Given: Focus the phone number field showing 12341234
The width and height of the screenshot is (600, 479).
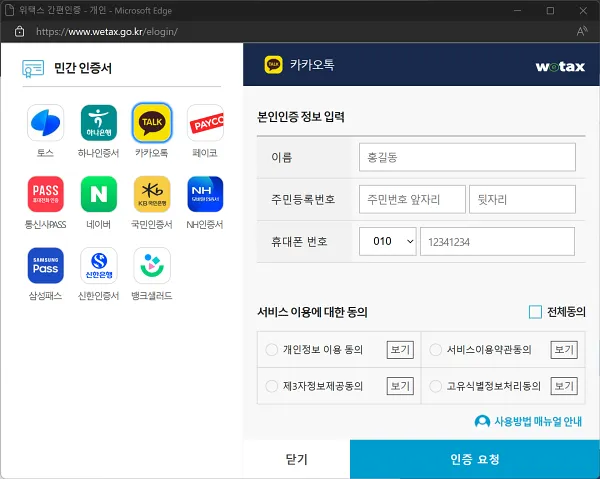Looking at the screenshot, I should 497,241.
